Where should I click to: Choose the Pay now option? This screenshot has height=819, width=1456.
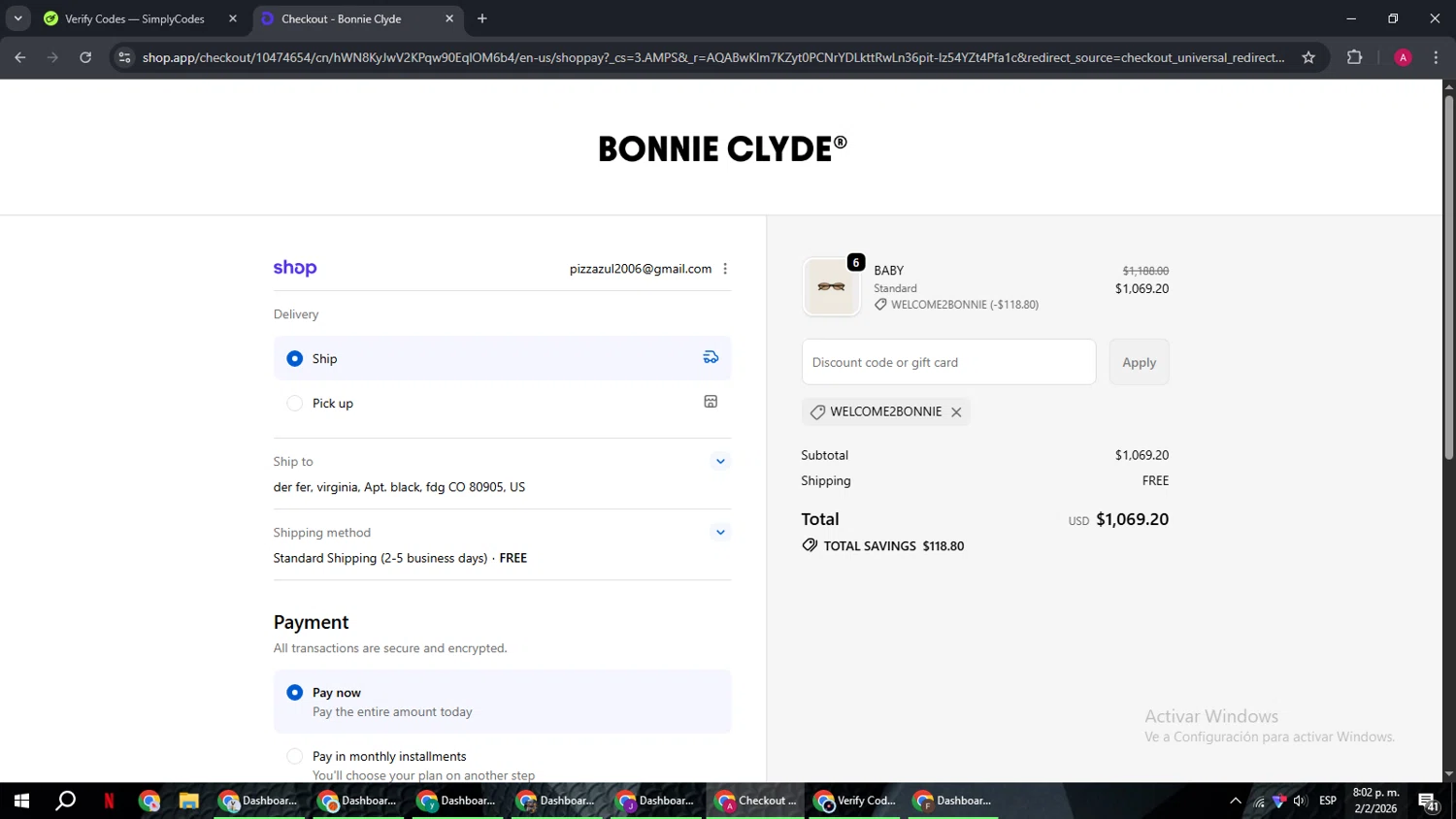coord(502,702)
